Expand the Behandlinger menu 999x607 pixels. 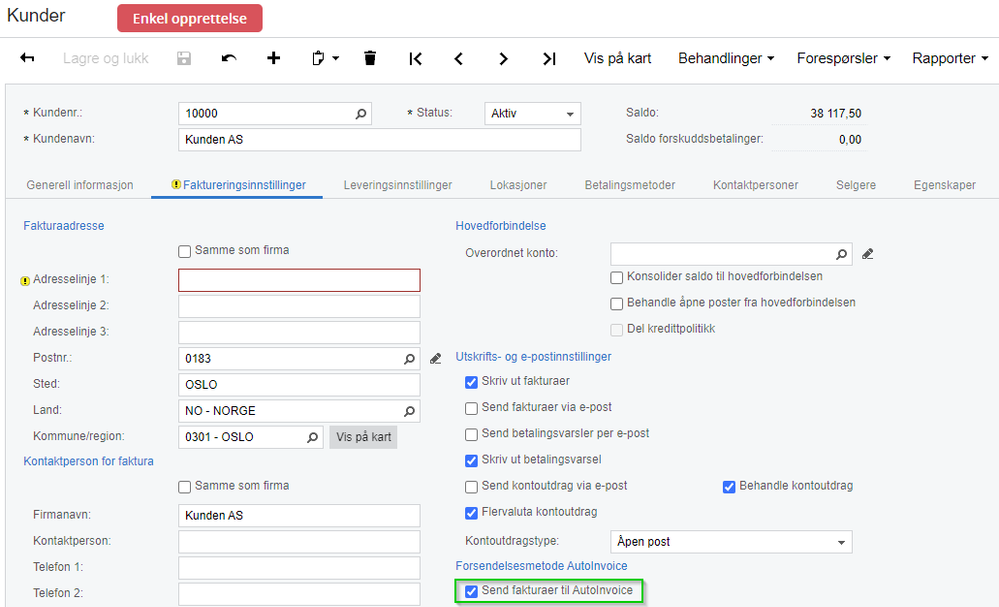point(726,58)
